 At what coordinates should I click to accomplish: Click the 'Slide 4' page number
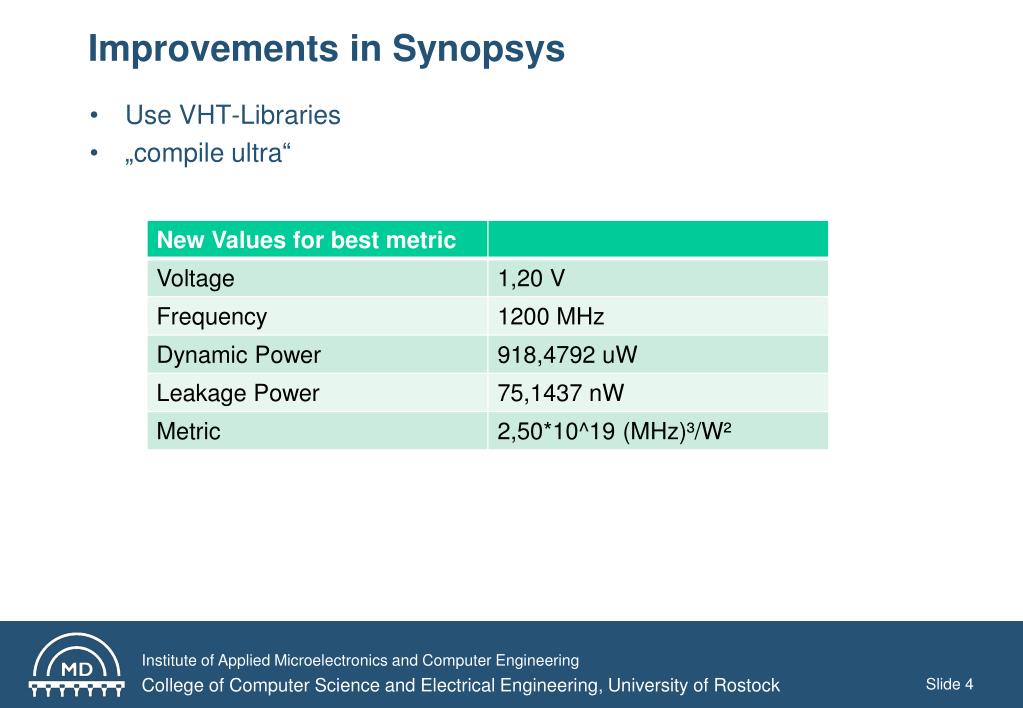coord(949,684)
